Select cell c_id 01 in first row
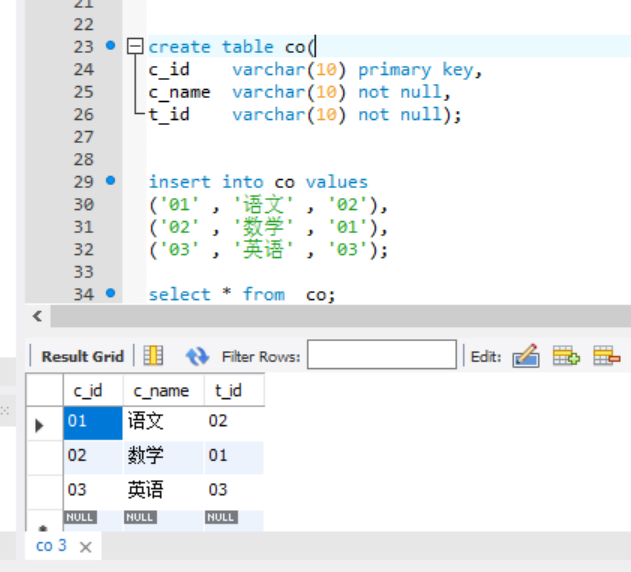 (93, 423)
